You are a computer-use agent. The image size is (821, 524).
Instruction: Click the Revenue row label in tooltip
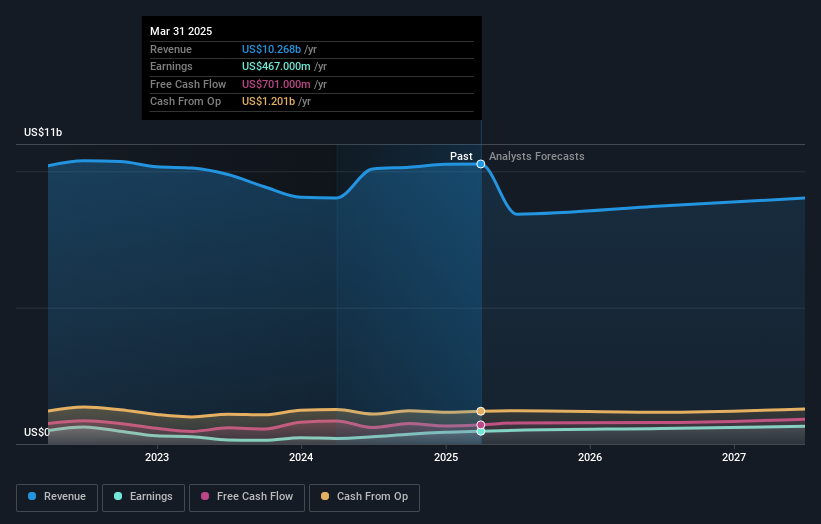tap(171, 49)
